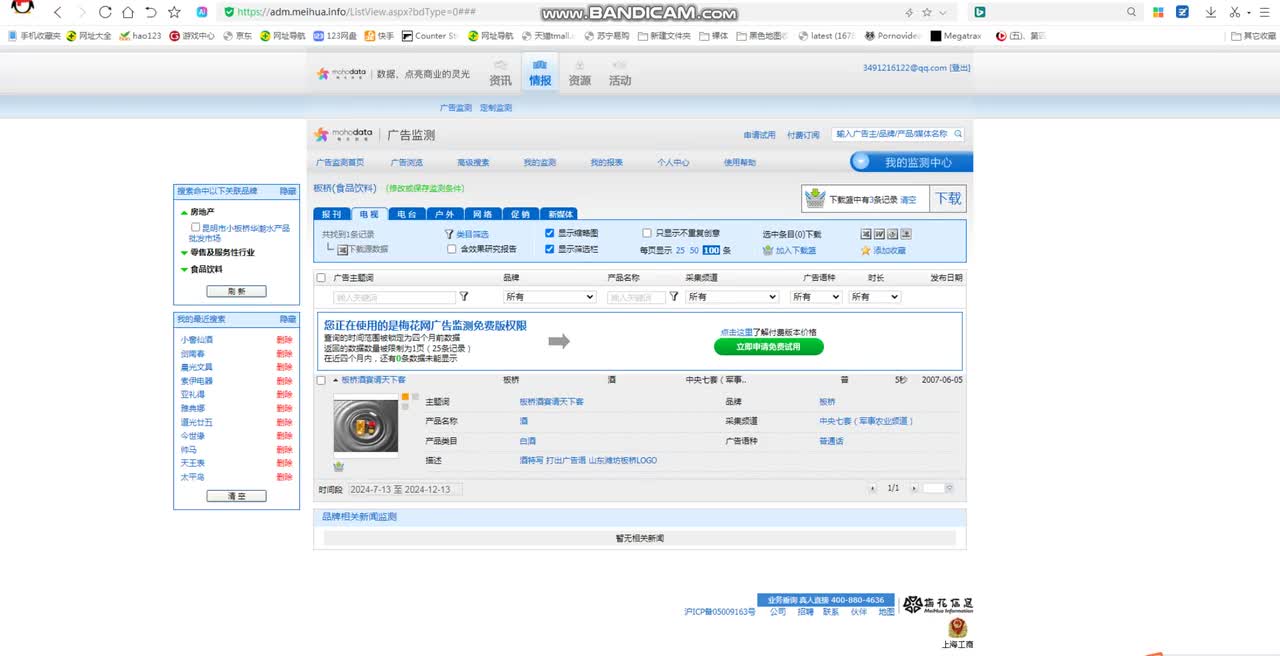Viewport: 1280px width, 656px height.
Task: Enable 只显示不重复创意 checkbox
Action: (647, 233)
